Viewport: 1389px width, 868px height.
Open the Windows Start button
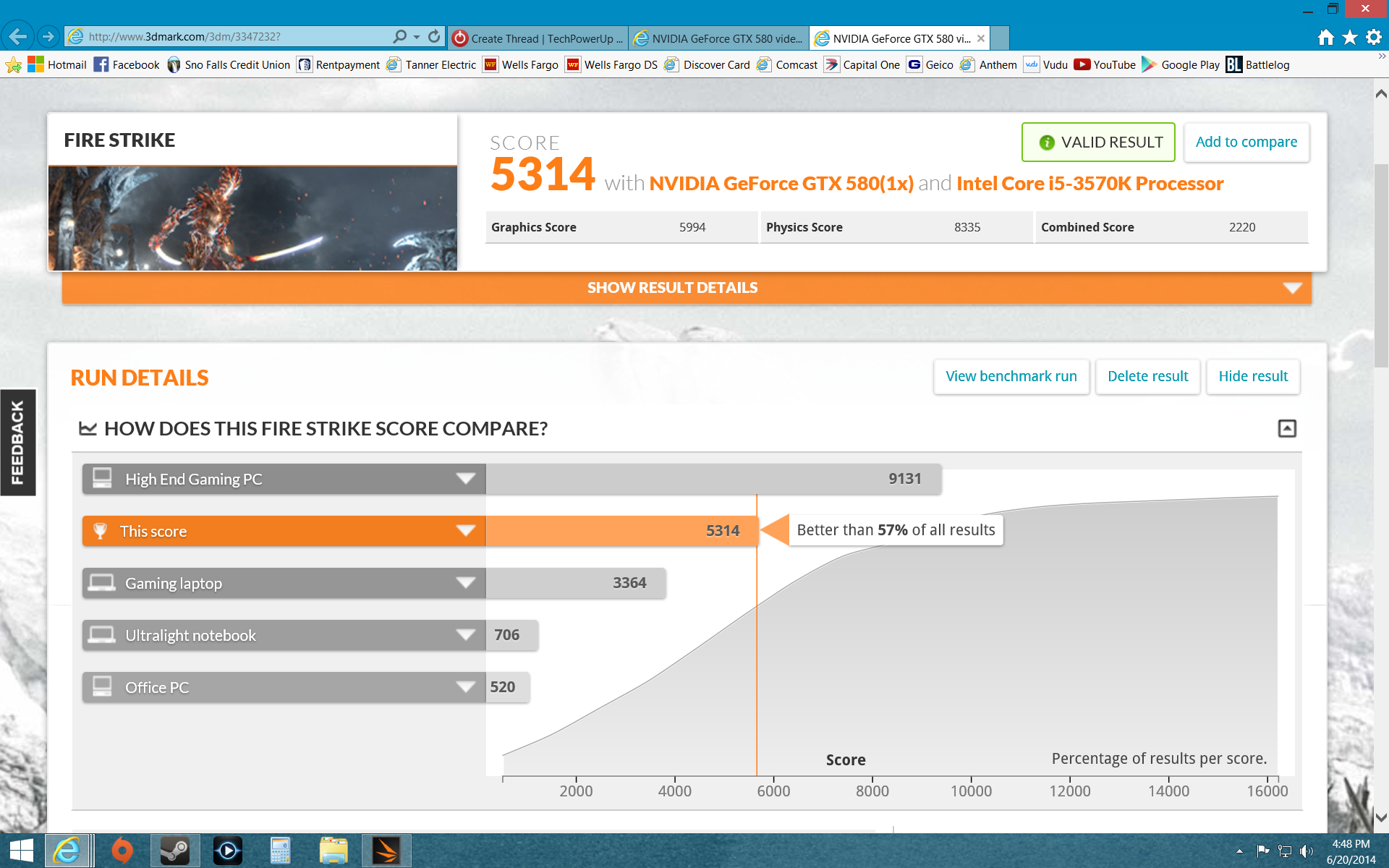pos(21,851)
